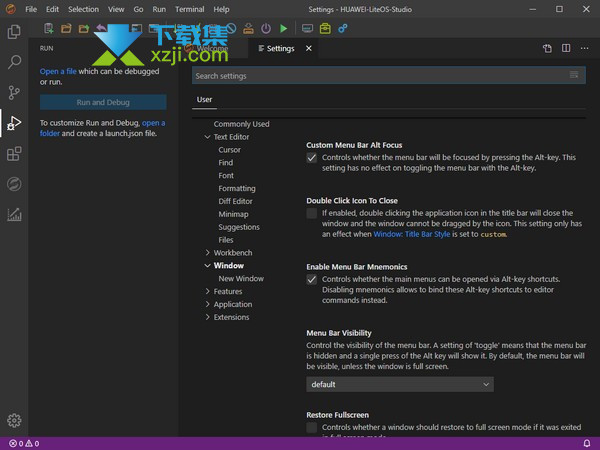
Task: Click the green Run play toolbar icon
Action: [284, 28]
